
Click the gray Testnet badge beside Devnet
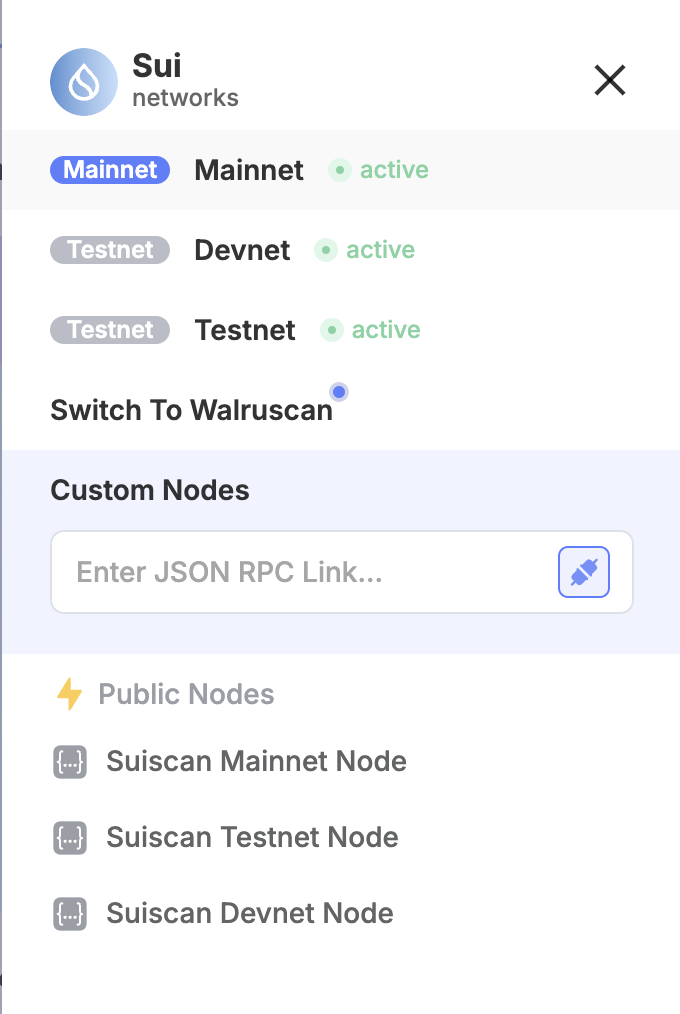[110, 250]
